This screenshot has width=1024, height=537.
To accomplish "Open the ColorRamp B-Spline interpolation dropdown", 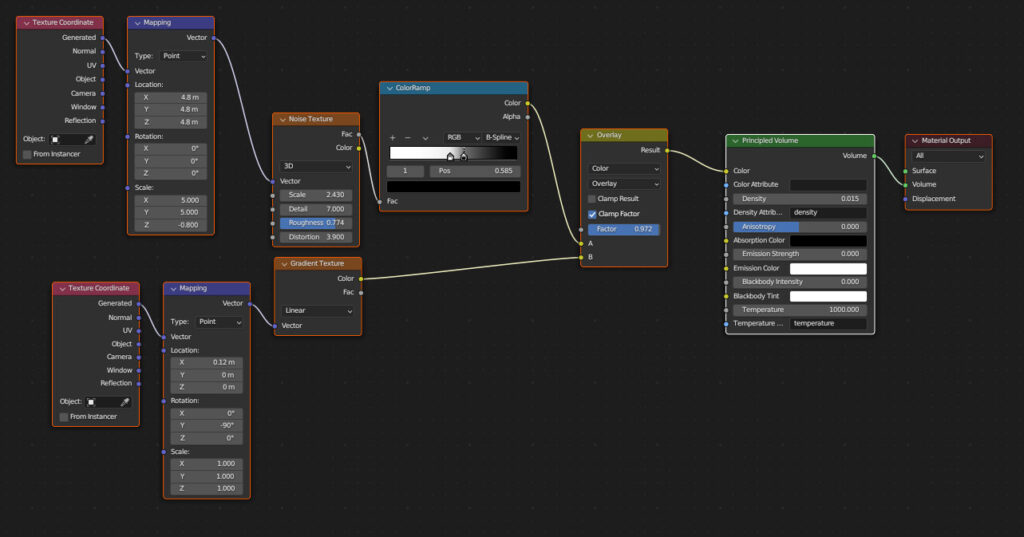I will [502, 138].
